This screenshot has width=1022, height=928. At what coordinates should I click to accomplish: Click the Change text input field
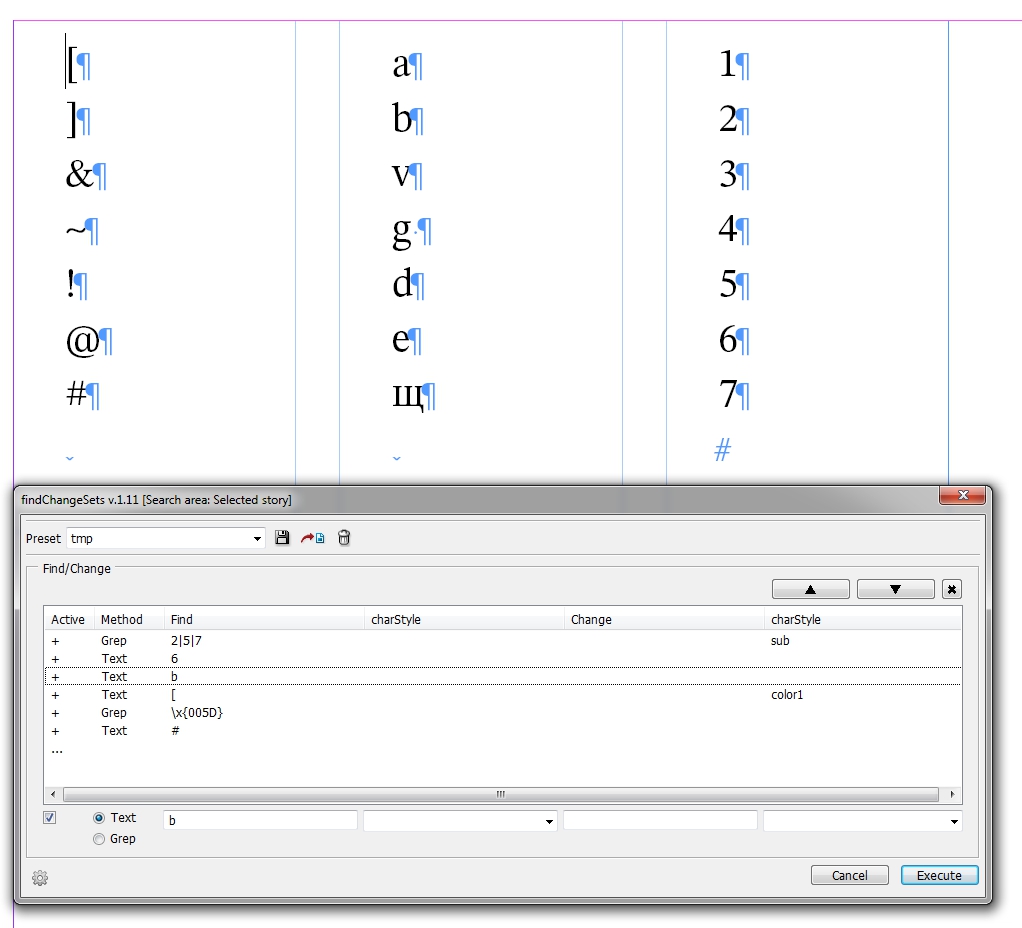660,820
